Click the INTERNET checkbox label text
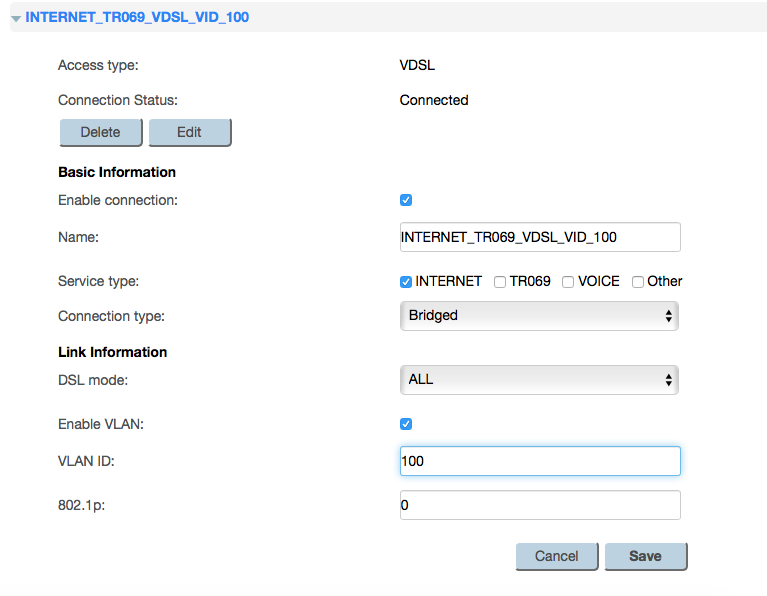Image resolution: width=767 pixels, height=596 pixels. [449, 281]
